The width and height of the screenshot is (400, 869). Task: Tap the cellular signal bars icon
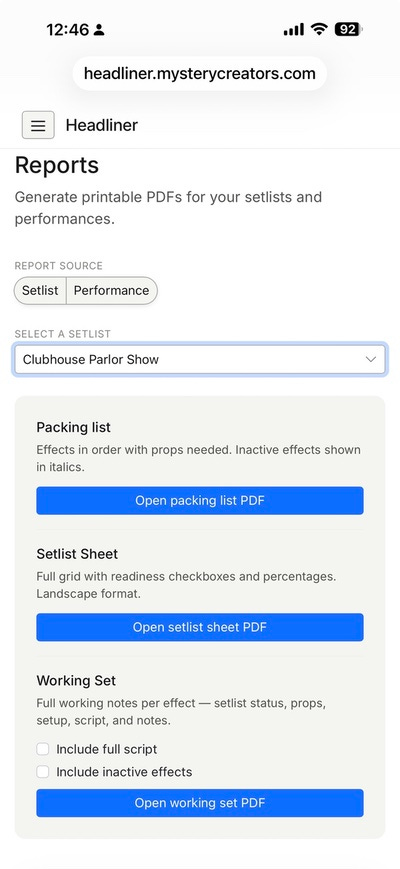click(x=294, y=30)
